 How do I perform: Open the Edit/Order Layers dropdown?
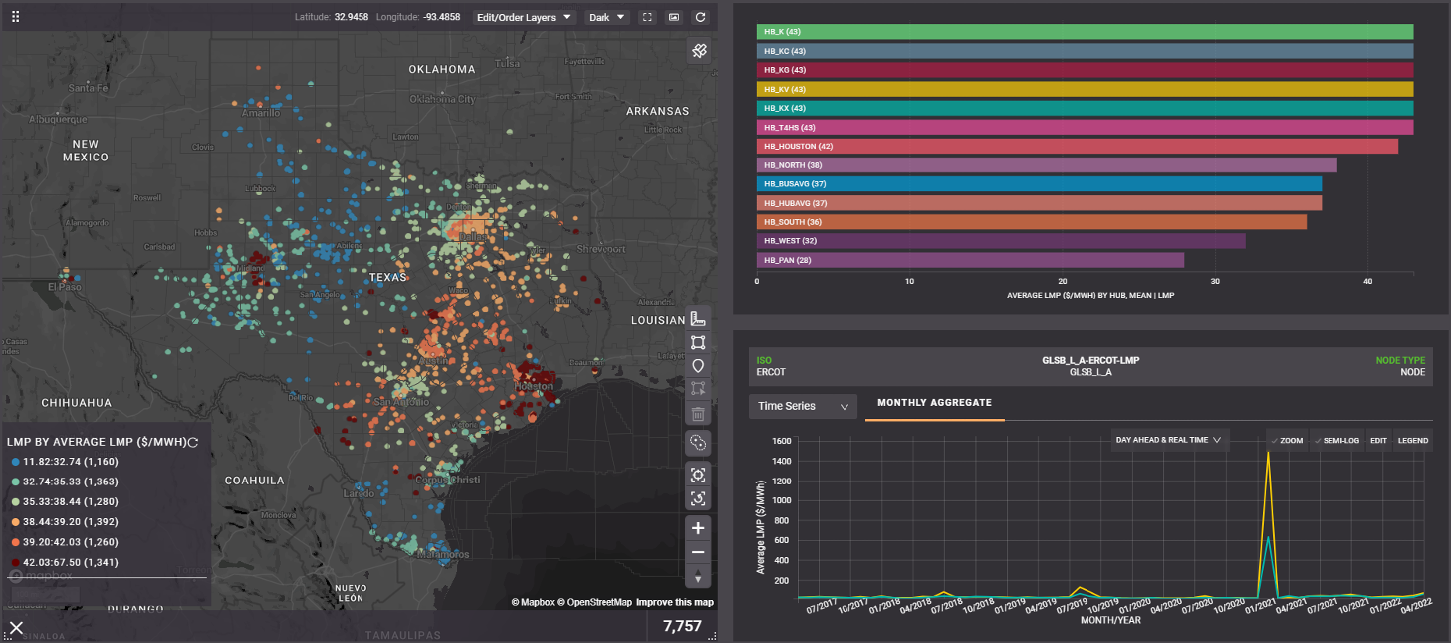point(525,17)
